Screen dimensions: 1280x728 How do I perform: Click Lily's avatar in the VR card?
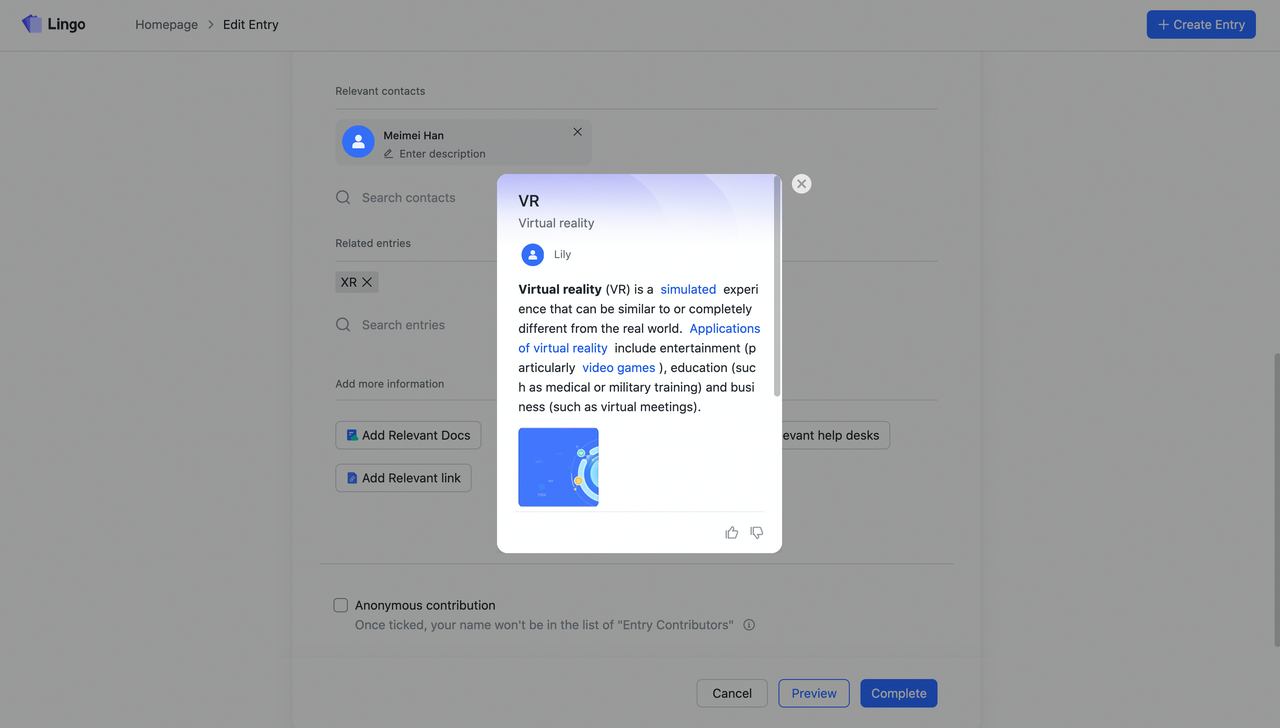point(533,255)
